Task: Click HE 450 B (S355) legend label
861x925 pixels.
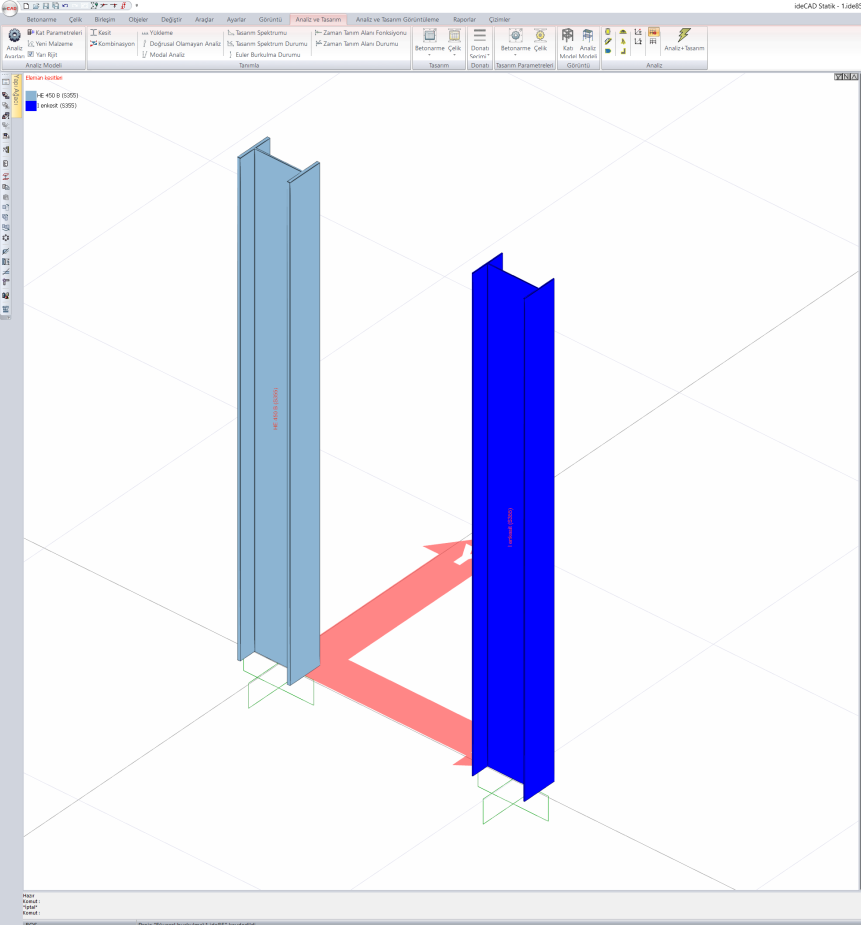Action: click(x=57, y=96)
